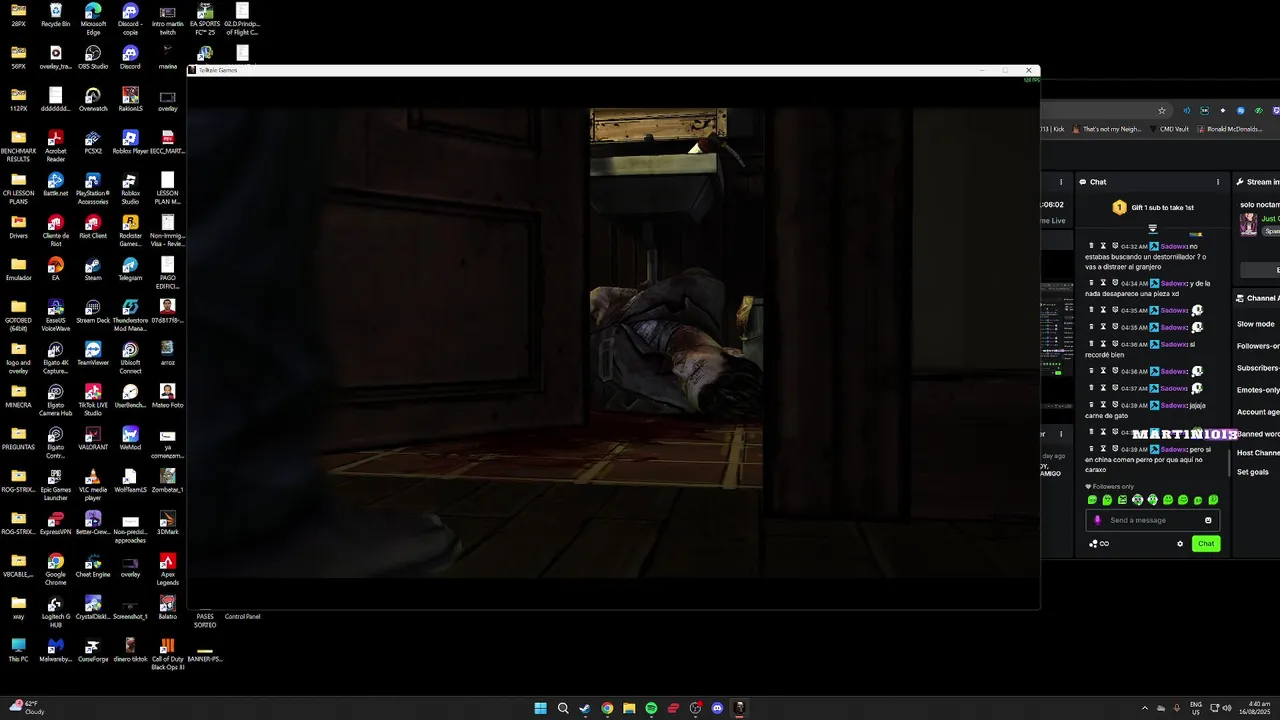The height and width of the screenshot is (720, 1280).
Task: Click Gift 1 sub to take 1st
Action: (1153, 207)
